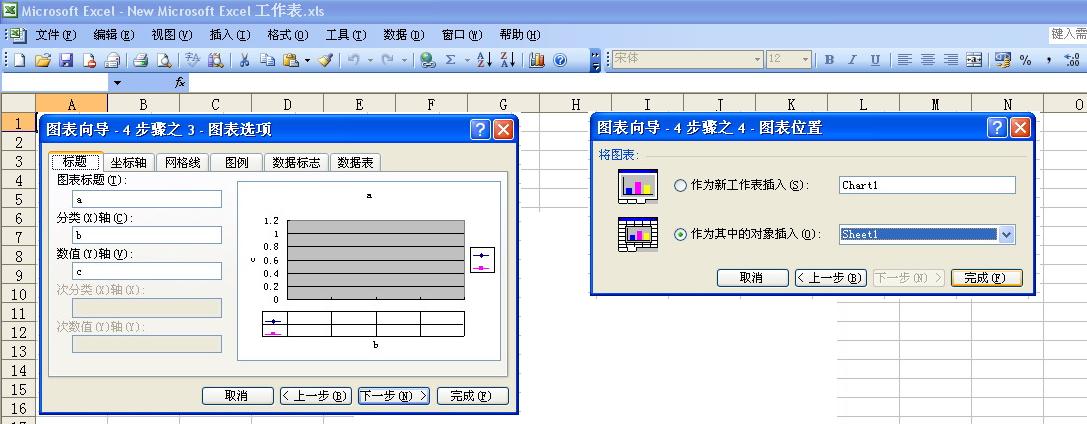Image resolution: width=1087 pixels, height=424 pixels.
Task: Open the 文件 (File) menu
Action: pos(55,35)
